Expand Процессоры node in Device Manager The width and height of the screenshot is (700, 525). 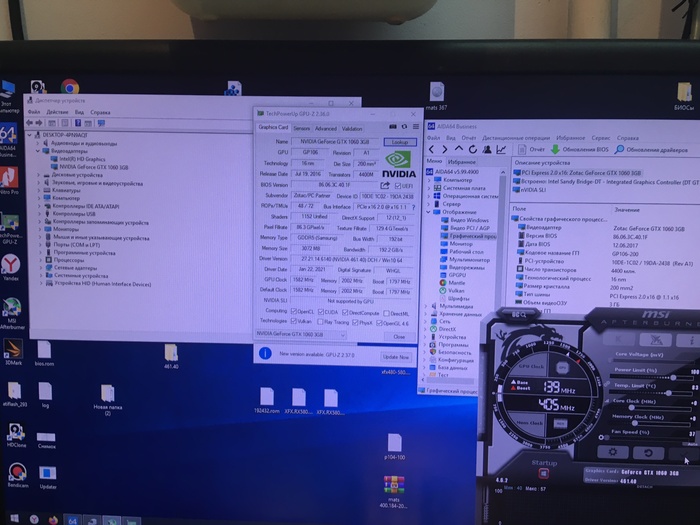(40, 260)
